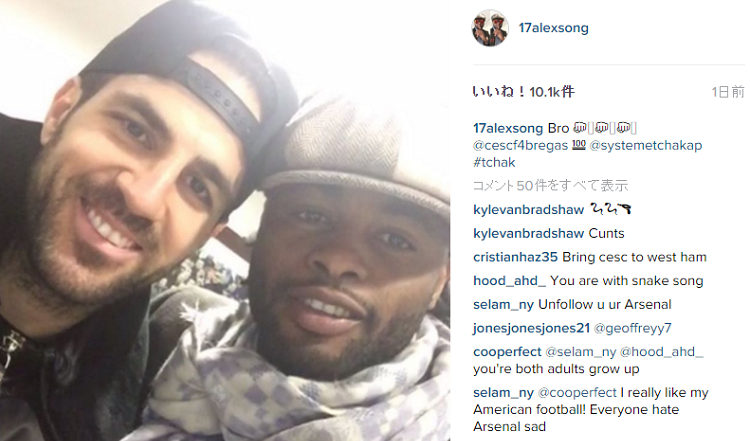Open the 17alexsong username in the header

coord(553,28)
